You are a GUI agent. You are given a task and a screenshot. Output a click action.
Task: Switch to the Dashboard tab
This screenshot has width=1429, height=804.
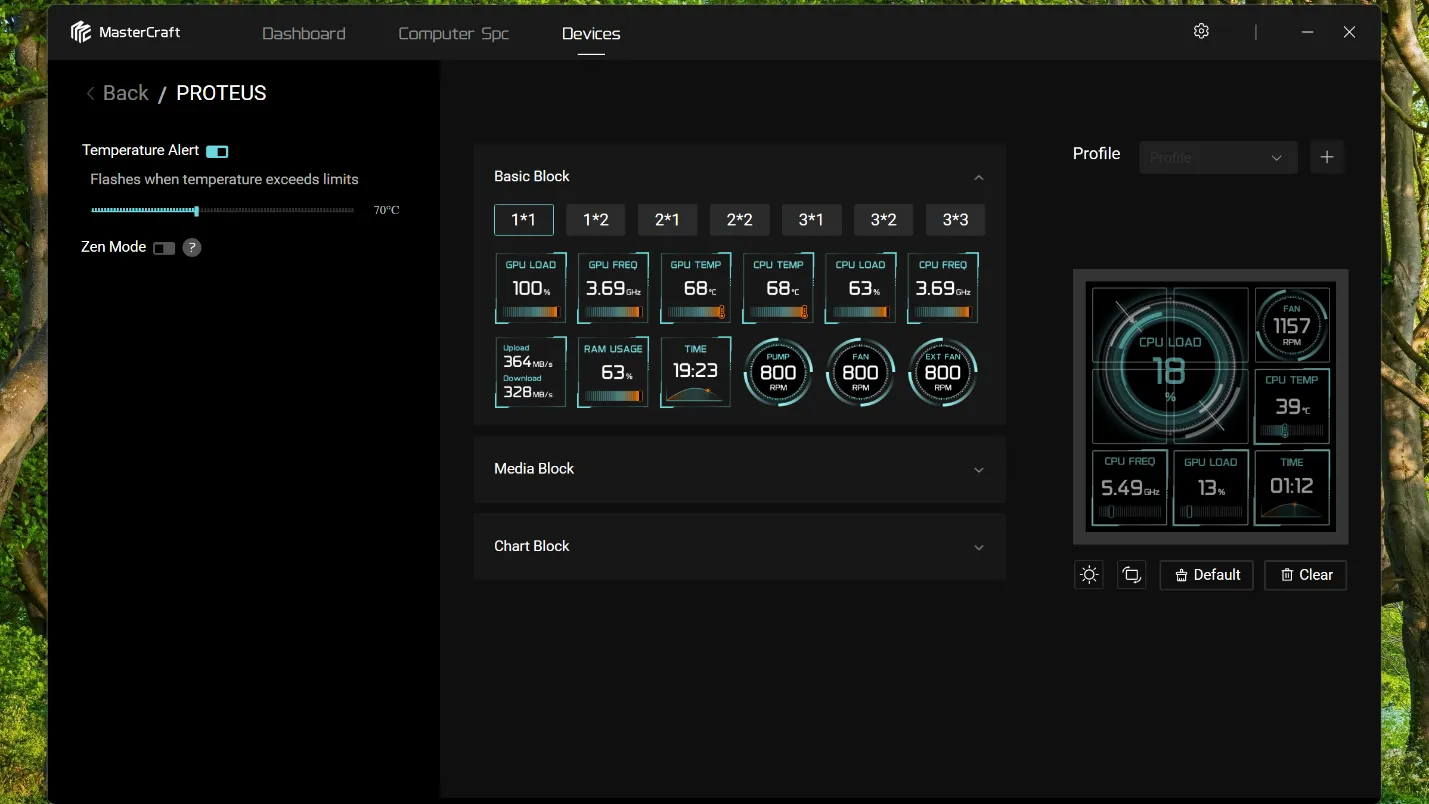(x=304, y=33)
